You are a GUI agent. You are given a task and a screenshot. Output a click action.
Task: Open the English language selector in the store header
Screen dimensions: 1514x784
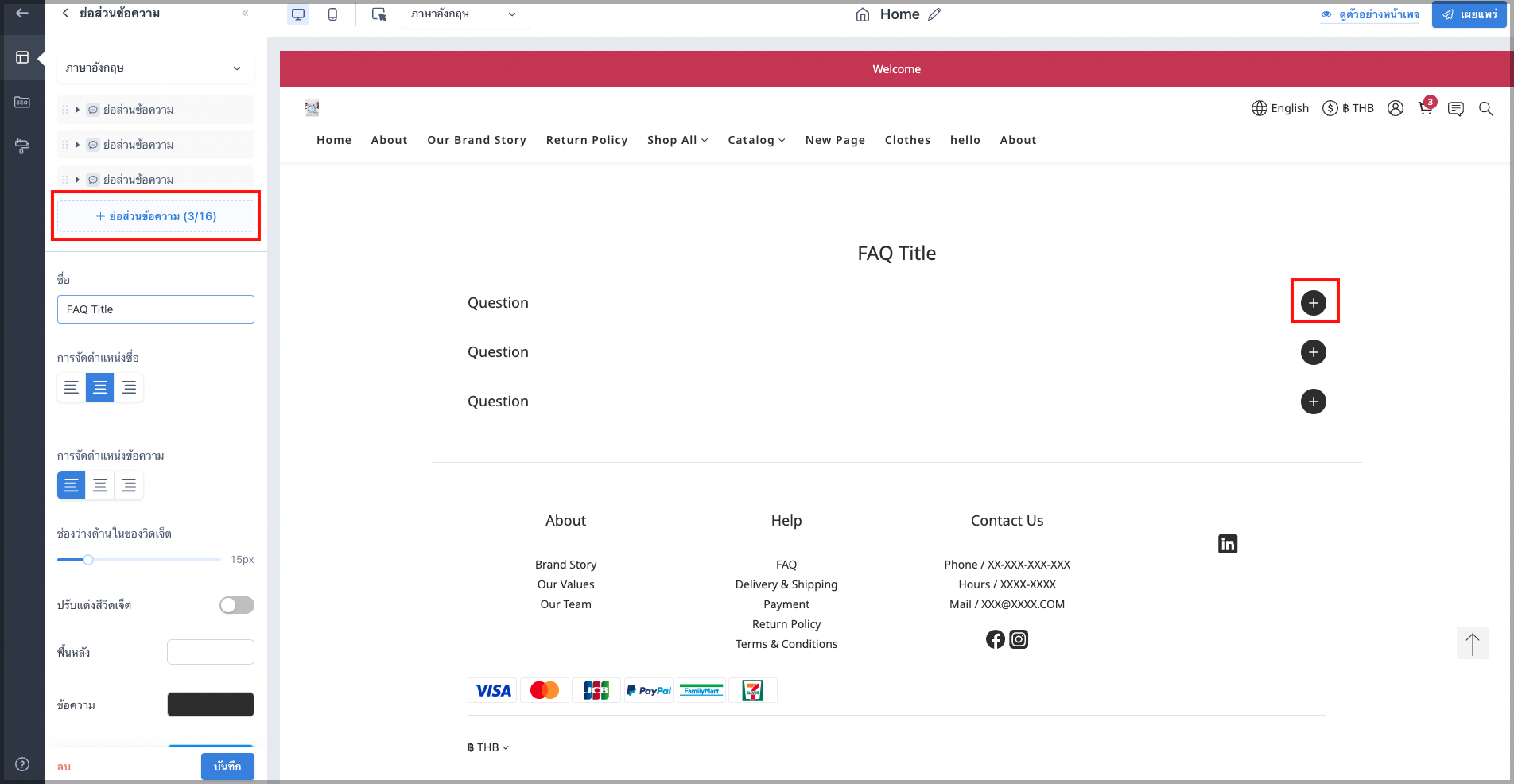click(1280, 108)
